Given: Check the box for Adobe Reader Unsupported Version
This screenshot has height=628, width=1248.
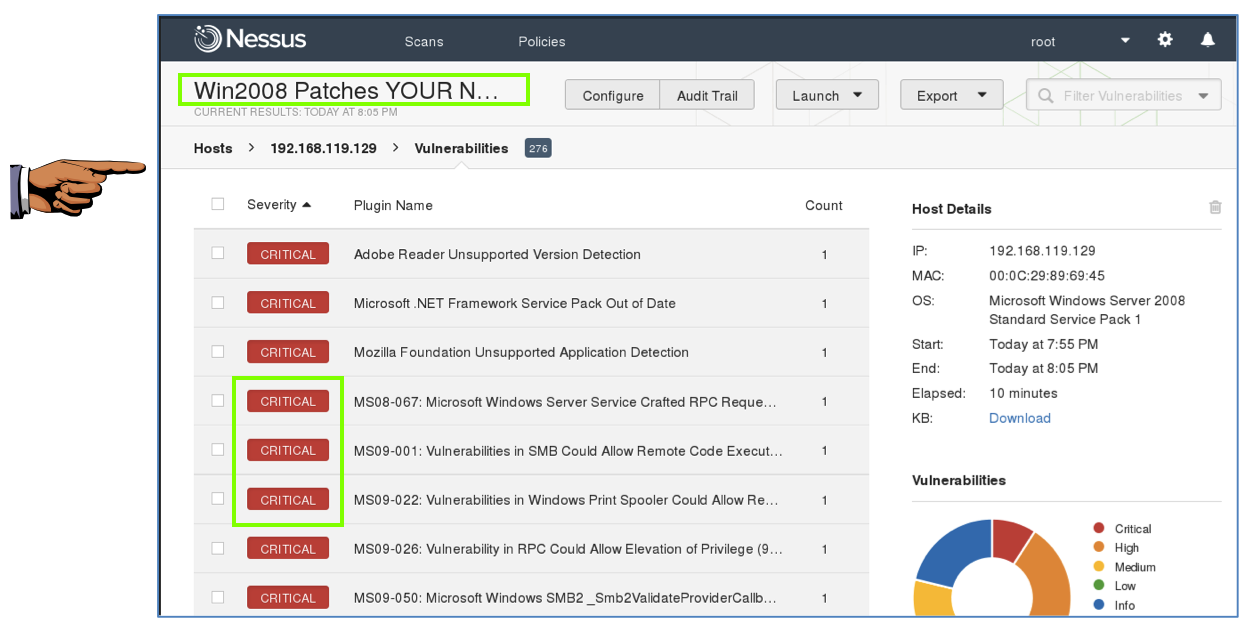Looking at the screenshot, I should pyautogui.click(x=218, y=253).
